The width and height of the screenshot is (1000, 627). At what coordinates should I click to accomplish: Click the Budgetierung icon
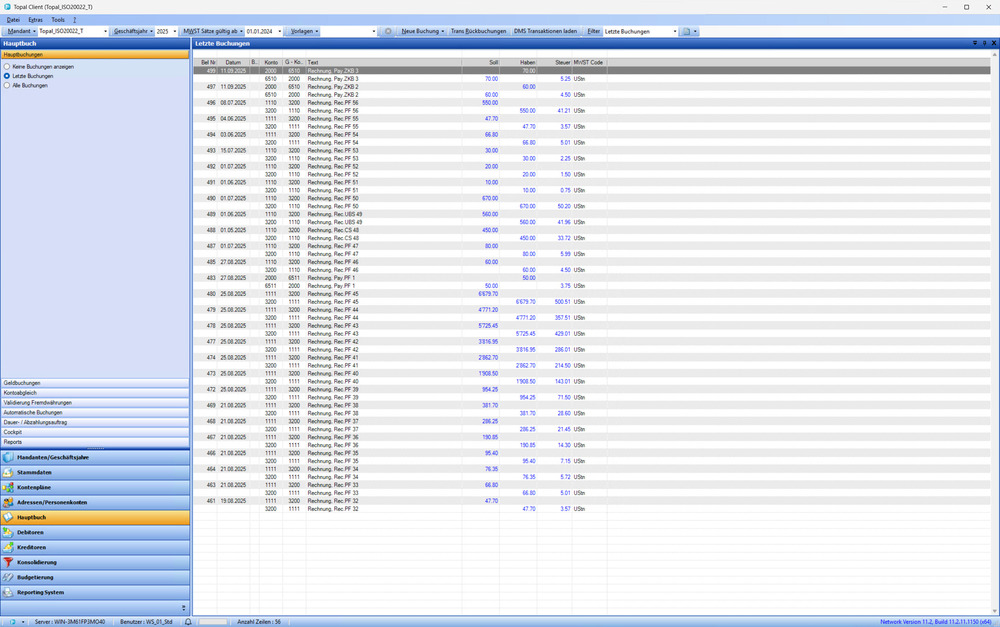(9, 577)
